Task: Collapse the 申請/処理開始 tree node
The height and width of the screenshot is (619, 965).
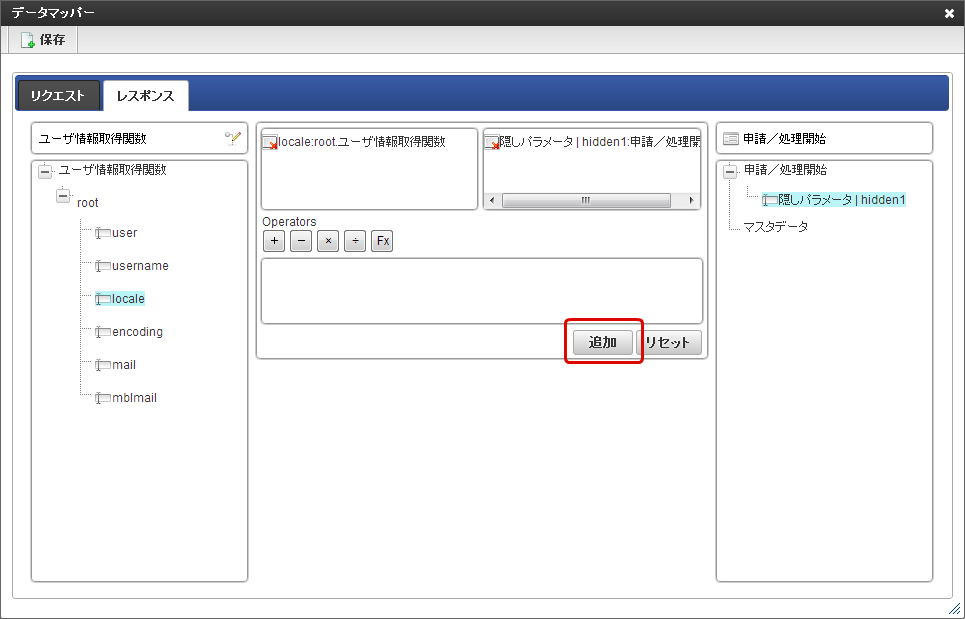Action: click(730, 171)
